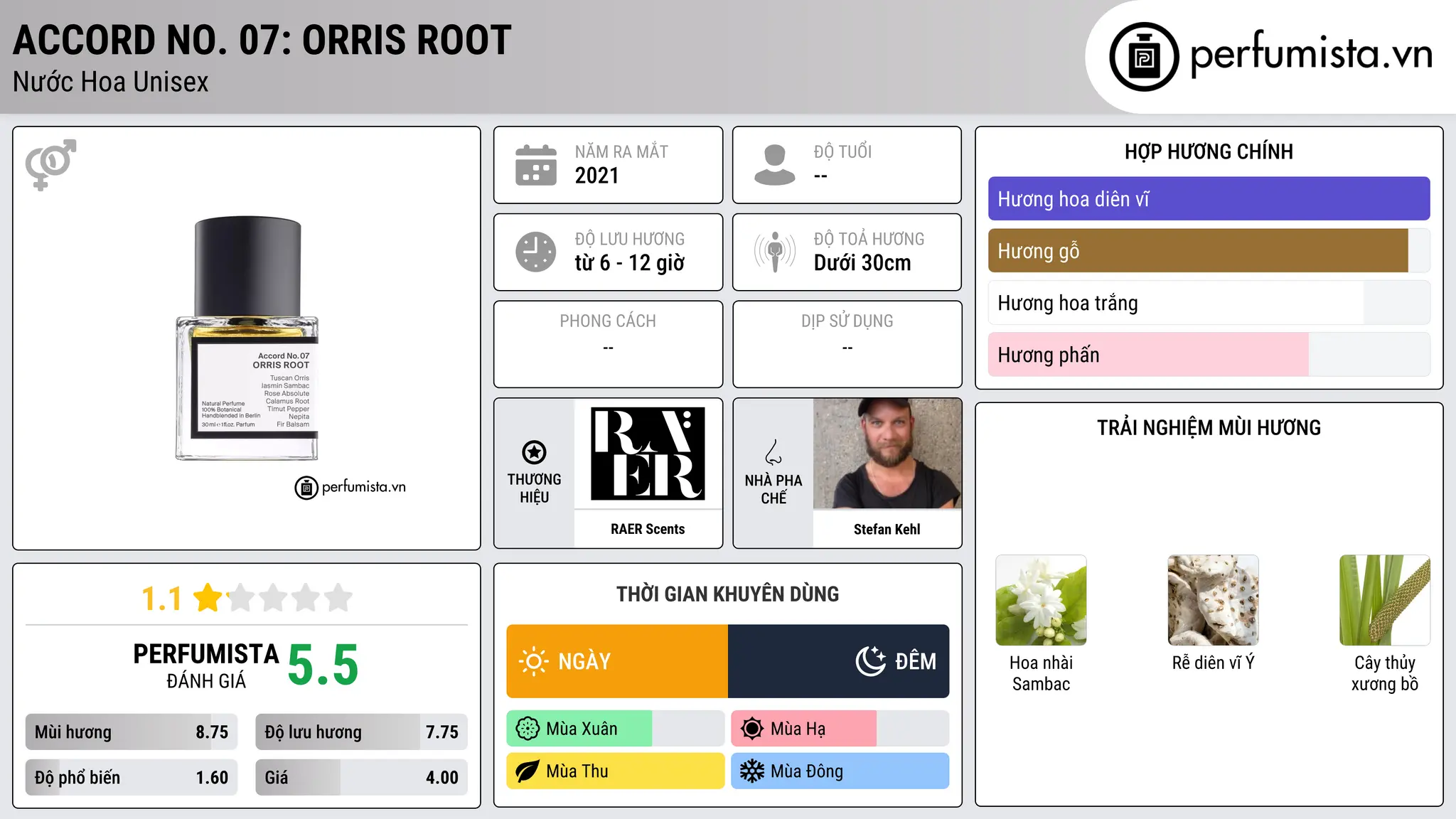Open the Accord No.07 bottle image

tap(247, 338)
